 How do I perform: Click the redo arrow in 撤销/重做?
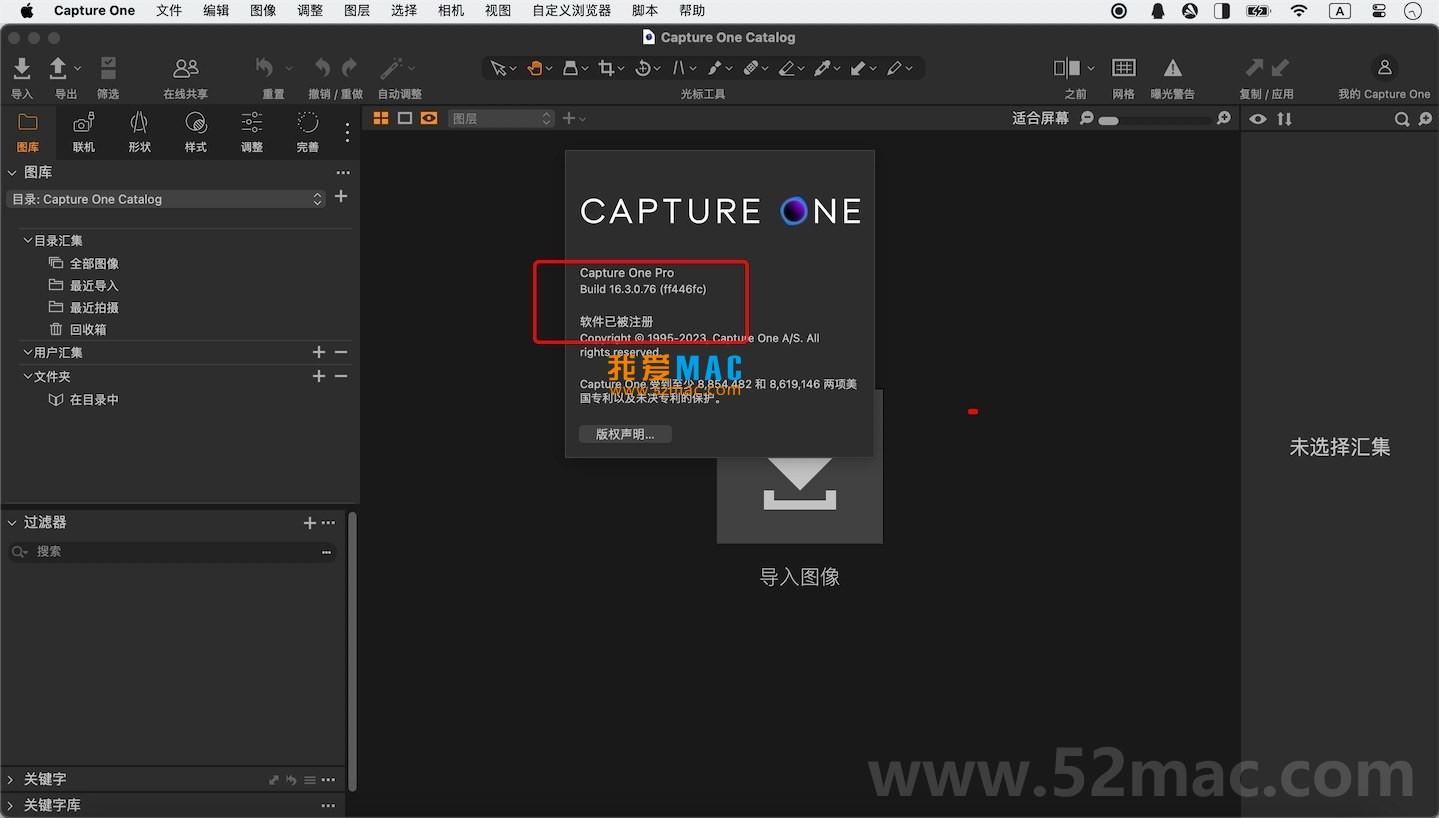[x=349, y=68]
